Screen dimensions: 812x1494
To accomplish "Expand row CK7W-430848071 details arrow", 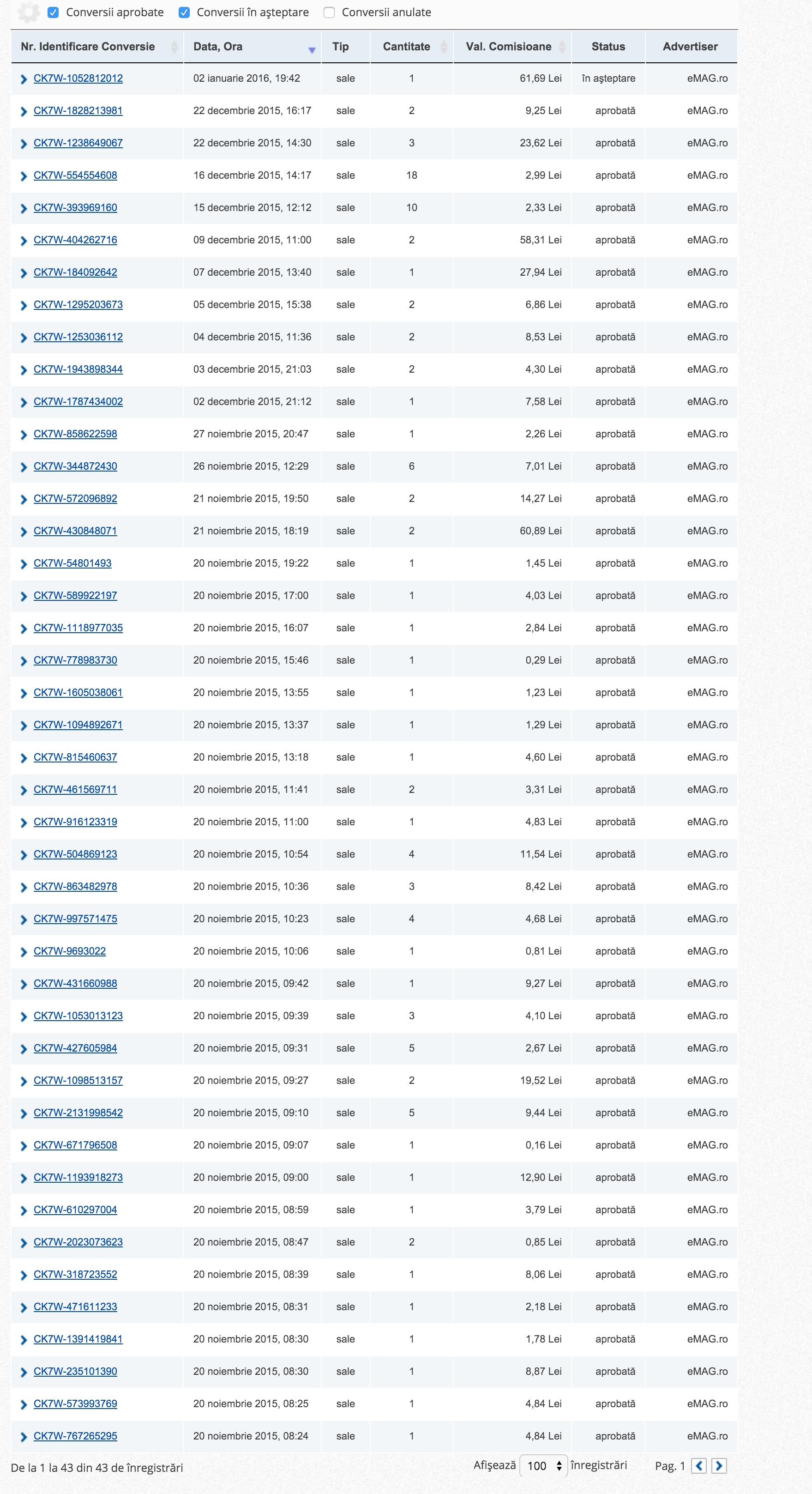I will point(24,532).
